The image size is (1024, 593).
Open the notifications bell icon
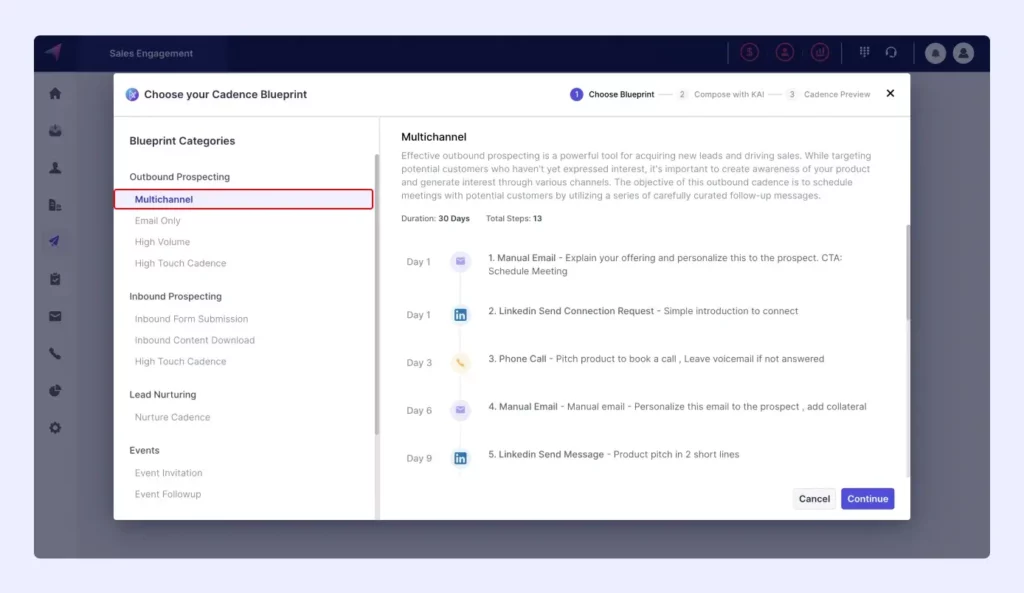pyautogui.click(x=935, y=53)
